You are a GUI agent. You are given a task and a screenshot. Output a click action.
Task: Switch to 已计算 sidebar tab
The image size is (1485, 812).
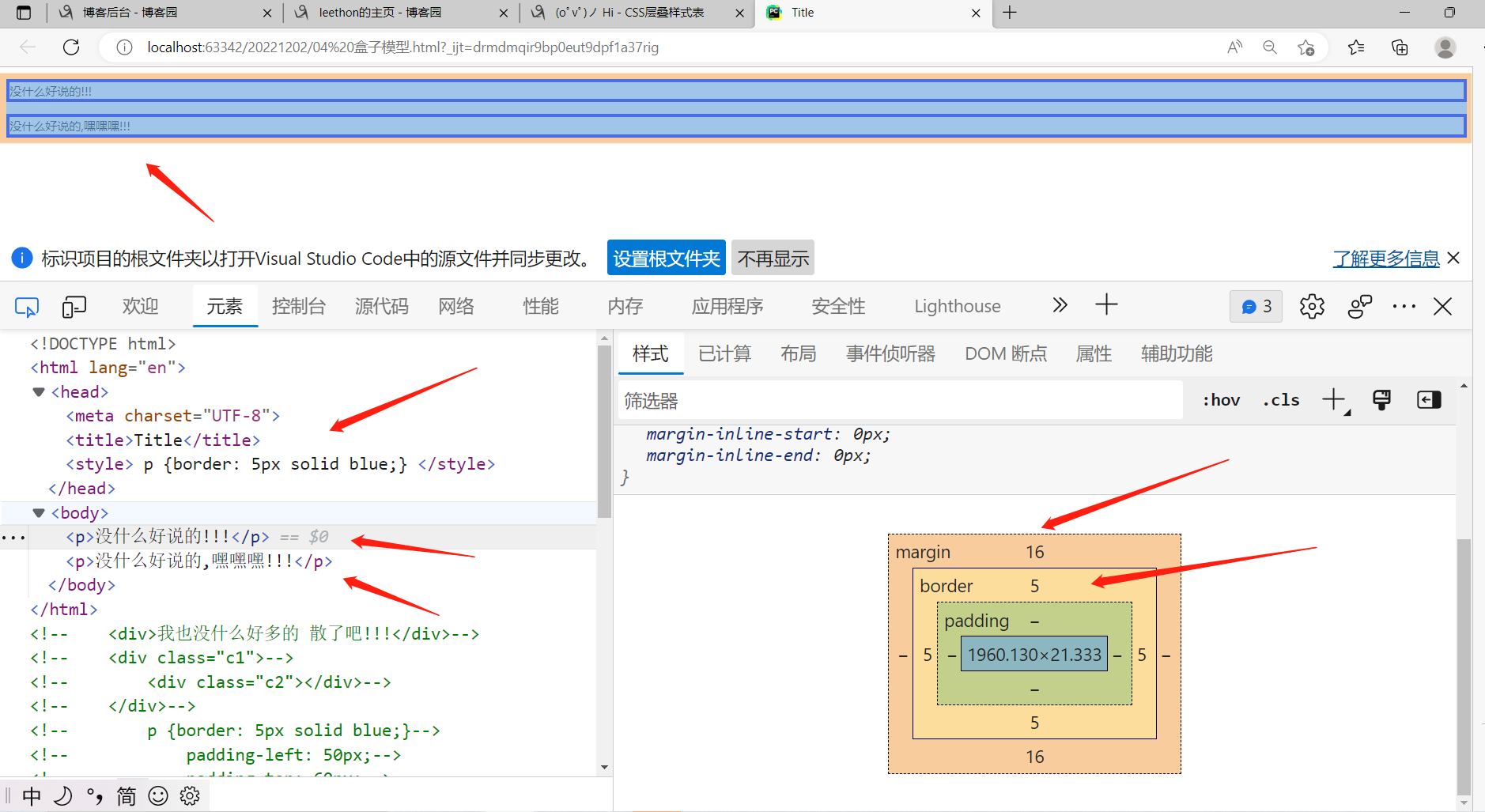[x=725, y=353]
